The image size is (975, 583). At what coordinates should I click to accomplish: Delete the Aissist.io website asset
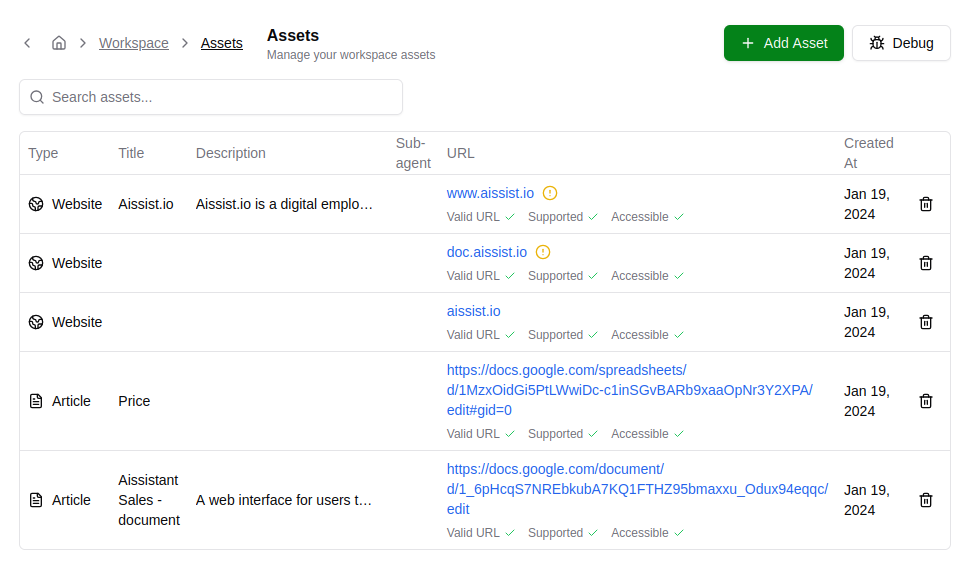click(x=926, y=204)
